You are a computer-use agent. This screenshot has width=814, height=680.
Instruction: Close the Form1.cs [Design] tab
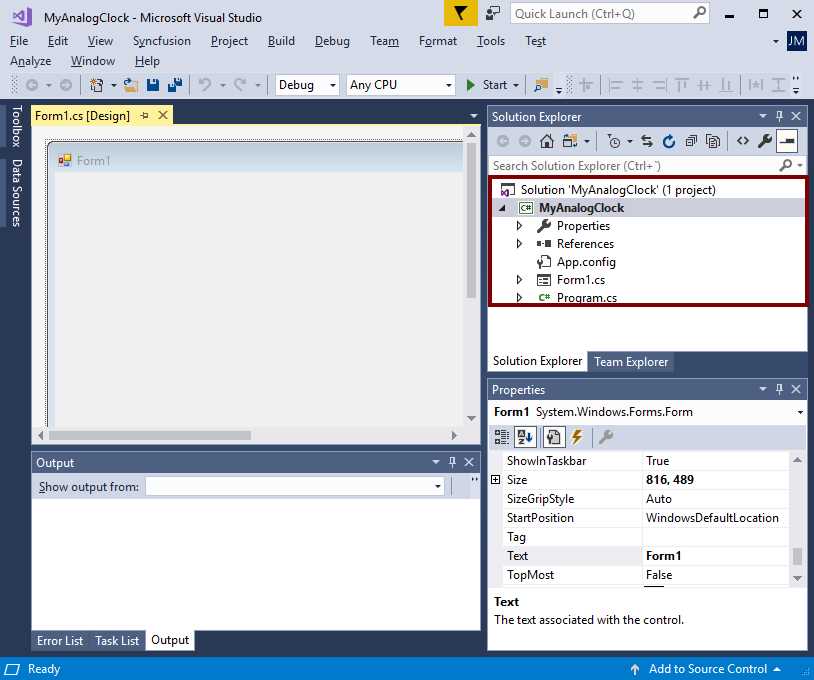click(163, 115)
